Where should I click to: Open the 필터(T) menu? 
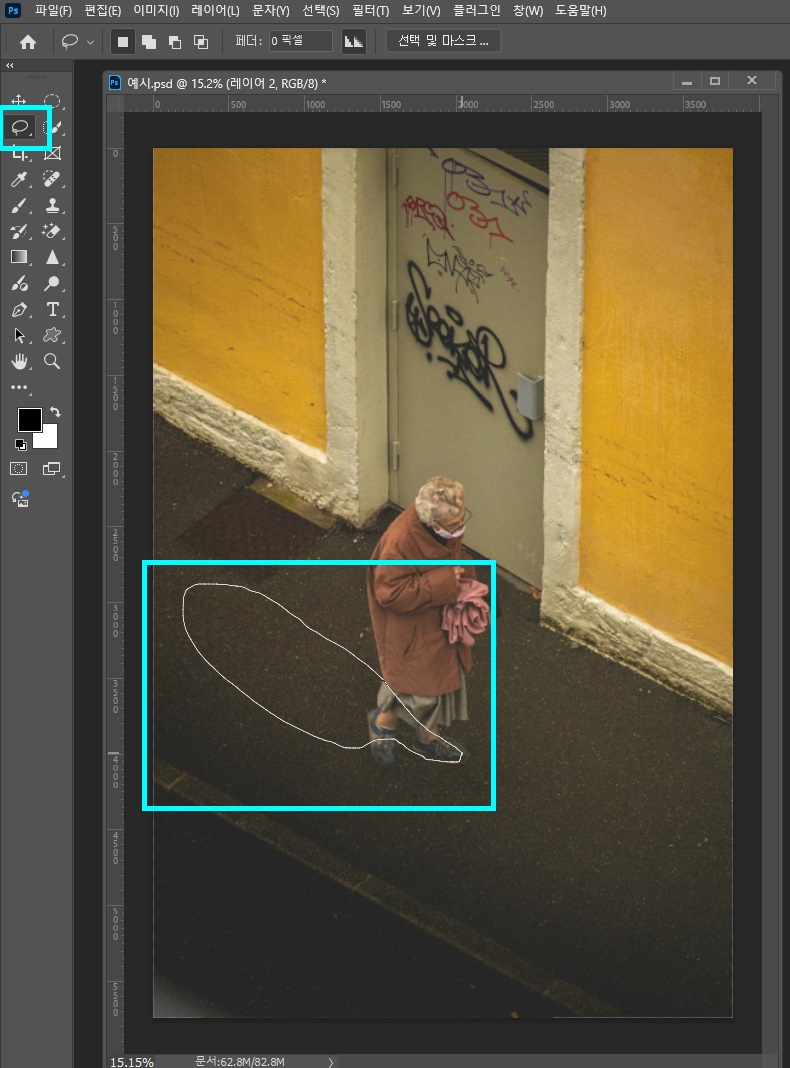[371, 10]
